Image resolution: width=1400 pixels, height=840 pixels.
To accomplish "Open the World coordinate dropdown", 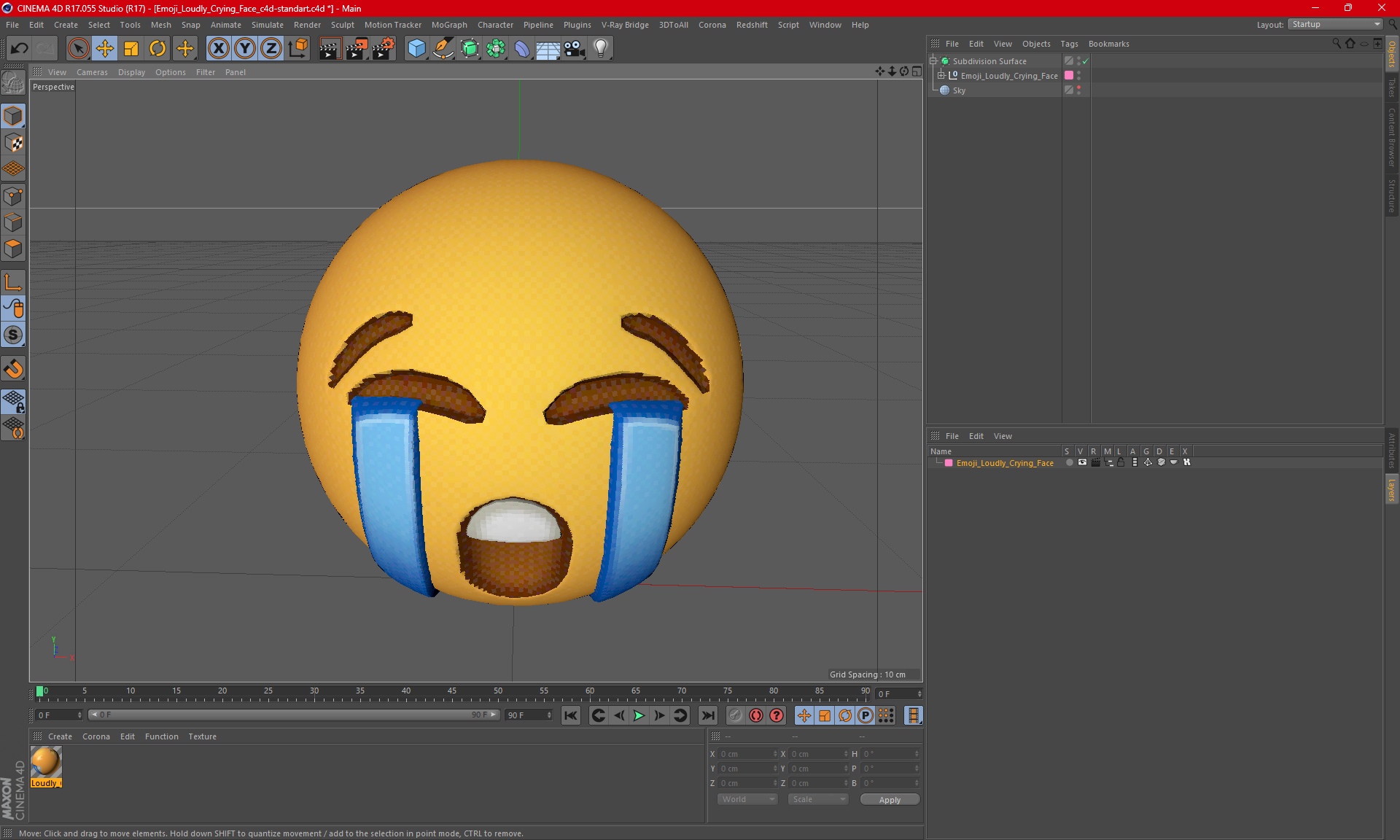I will pyautogui.click(x=747, y=799).
